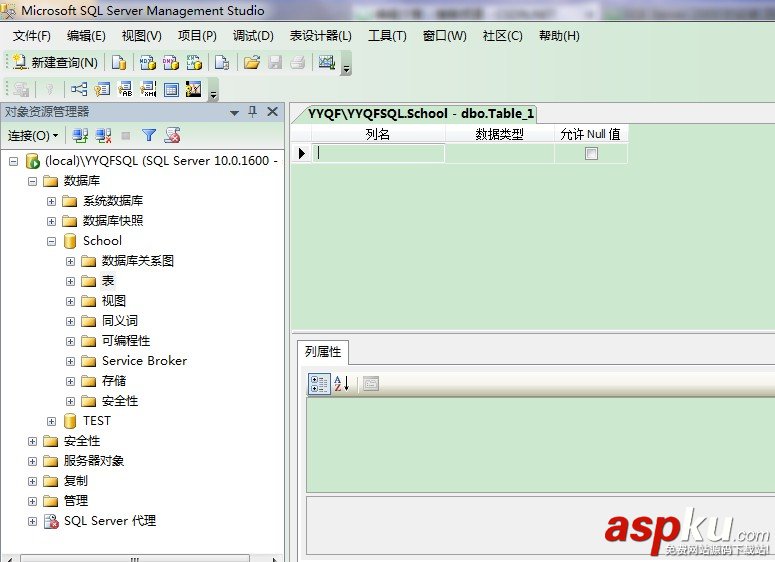Expand the 表 tables folder
The height and width of the screenshot is (562, 775).
tap(71, 281)
